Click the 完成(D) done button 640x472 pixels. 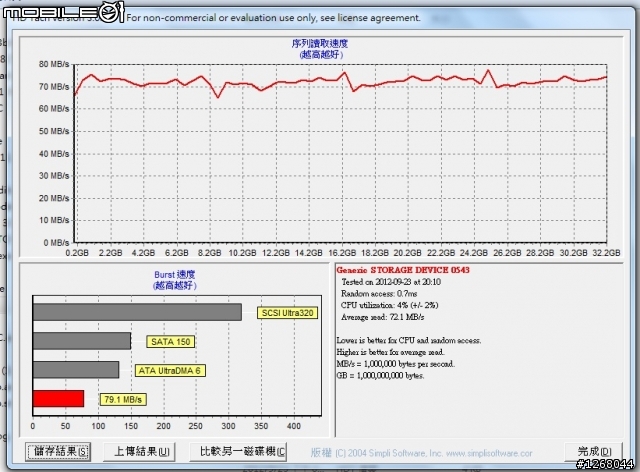coord(593,452)
